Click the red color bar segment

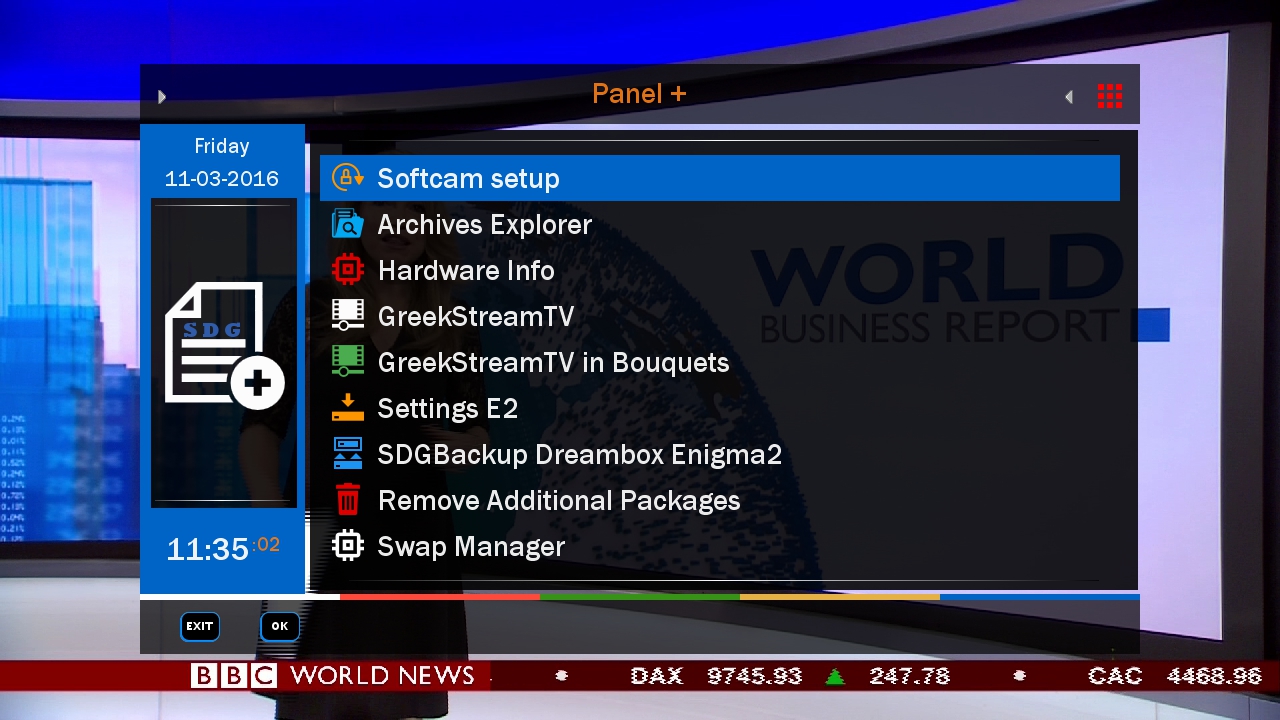440,597
